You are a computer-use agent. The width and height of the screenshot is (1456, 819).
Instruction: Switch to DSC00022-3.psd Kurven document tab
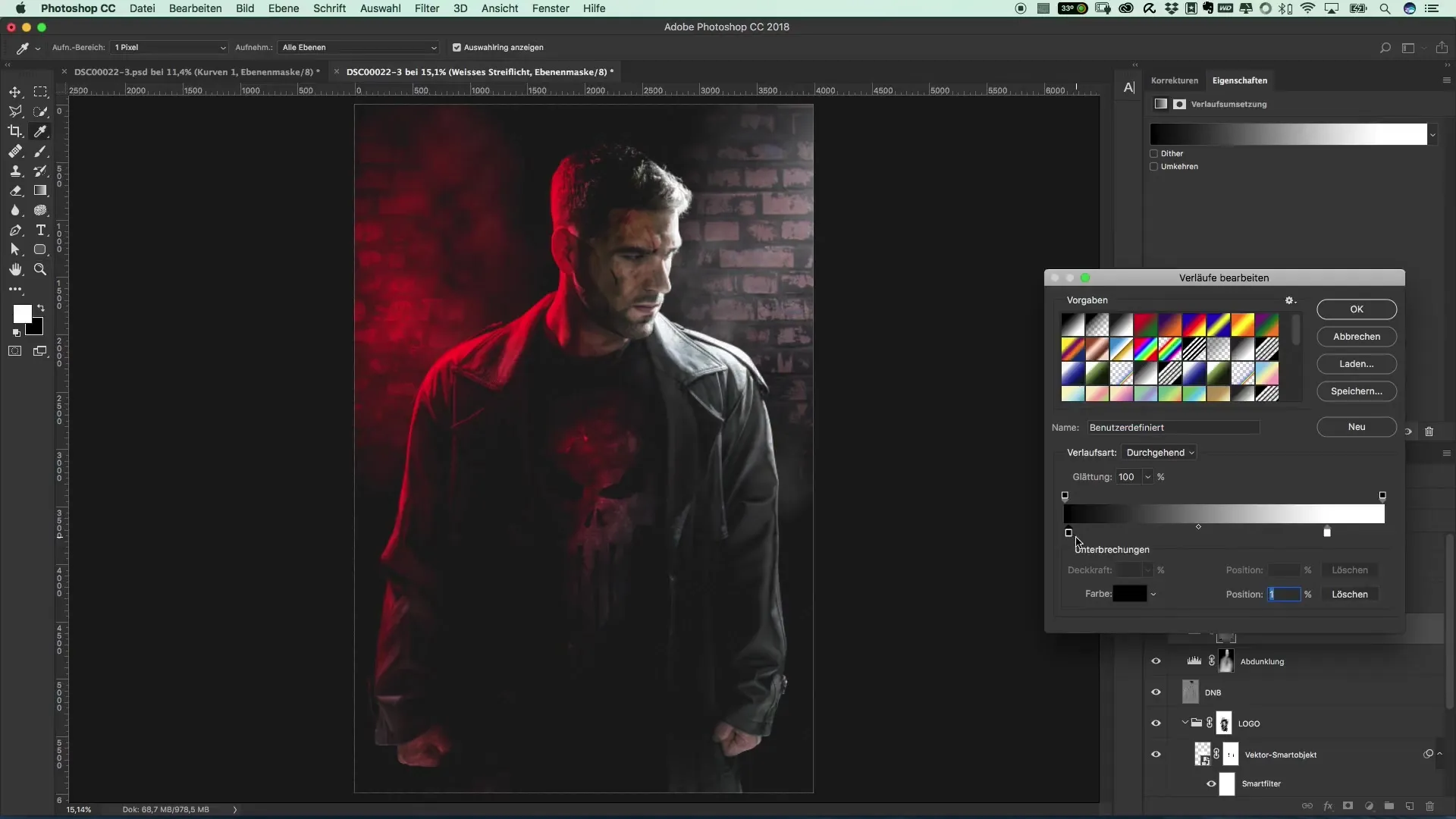click(x=196, y=72)
